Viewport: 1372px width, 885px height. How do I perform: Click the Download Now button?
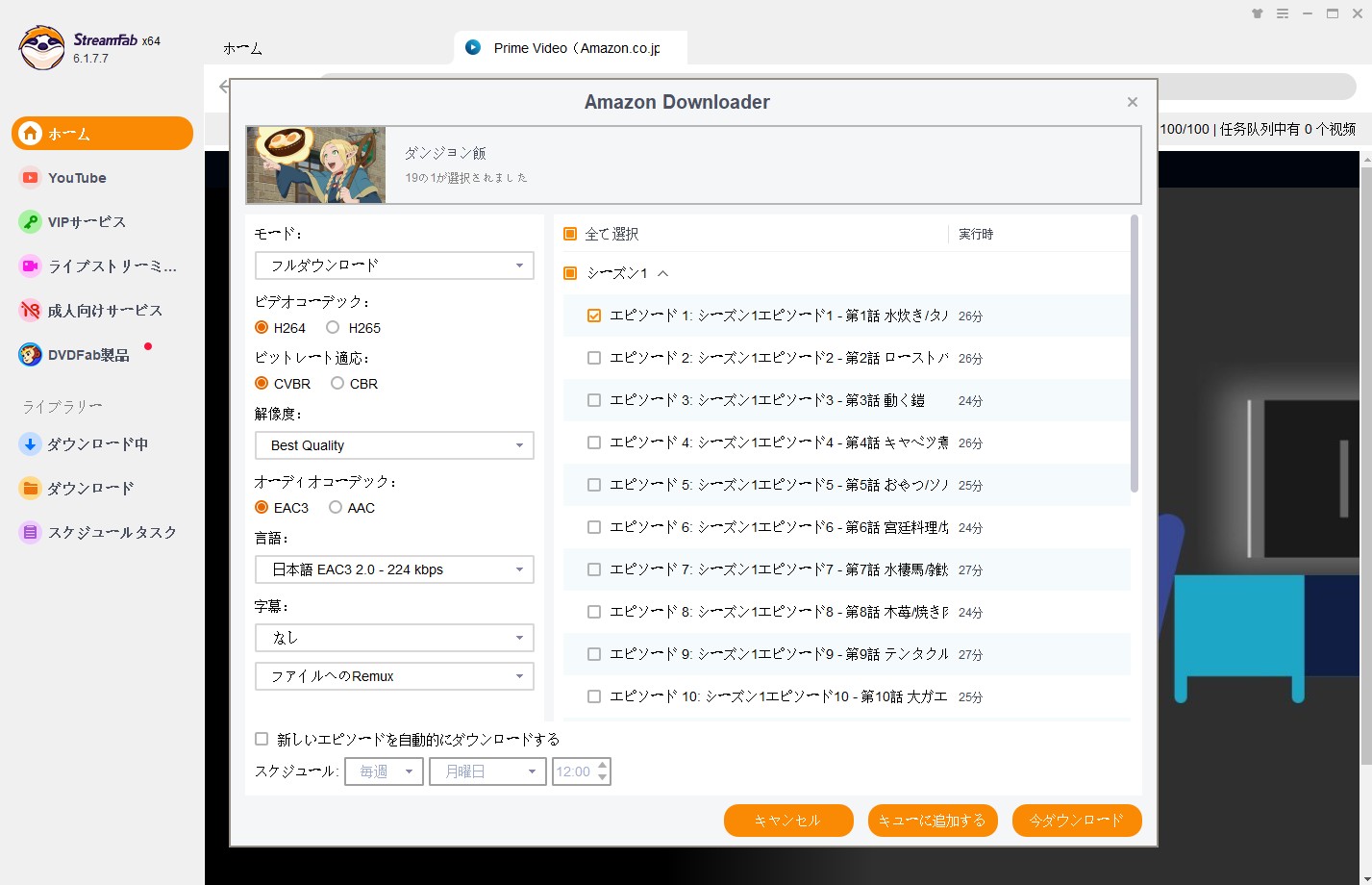(1077, 821)
